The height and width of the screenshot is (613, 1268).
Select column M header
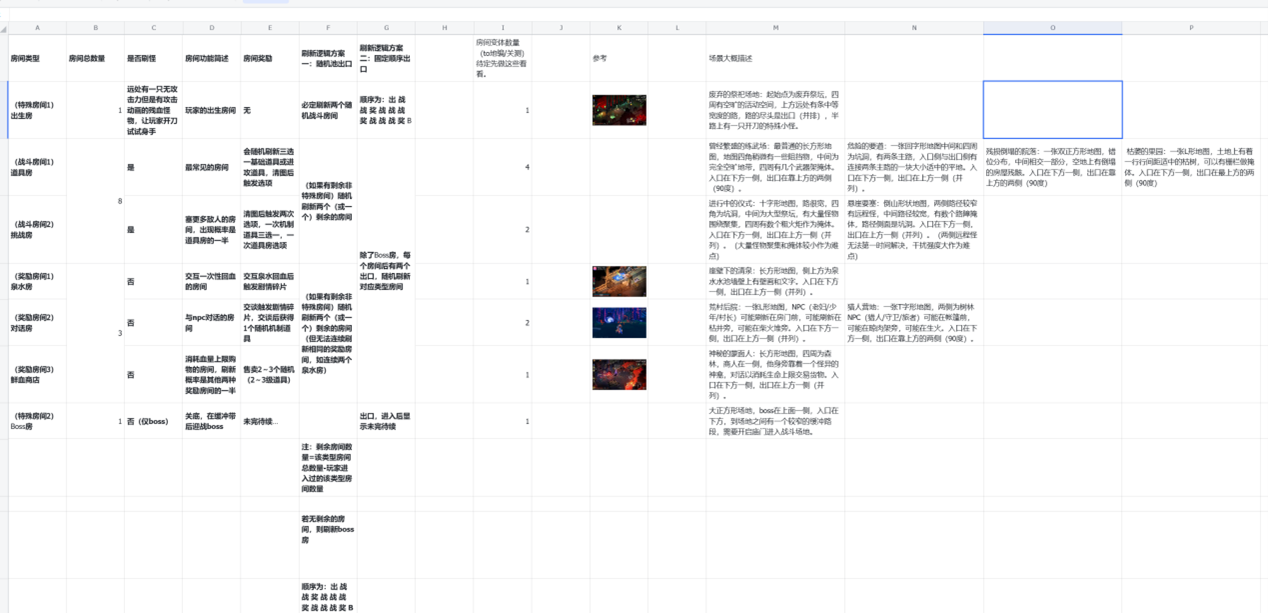point(775,28)
